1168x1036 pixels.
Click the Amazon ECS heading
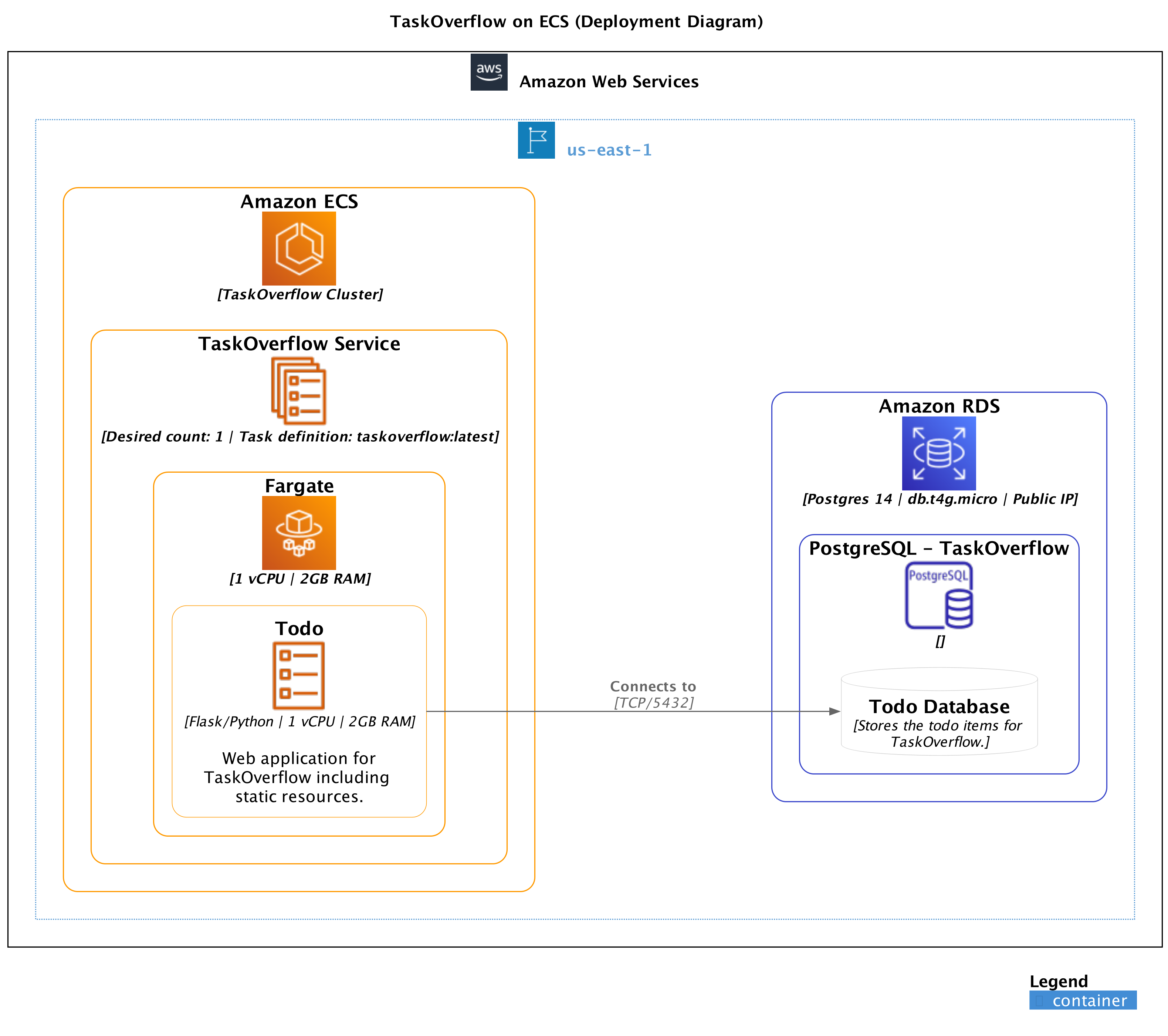click(x=299, y=201)
